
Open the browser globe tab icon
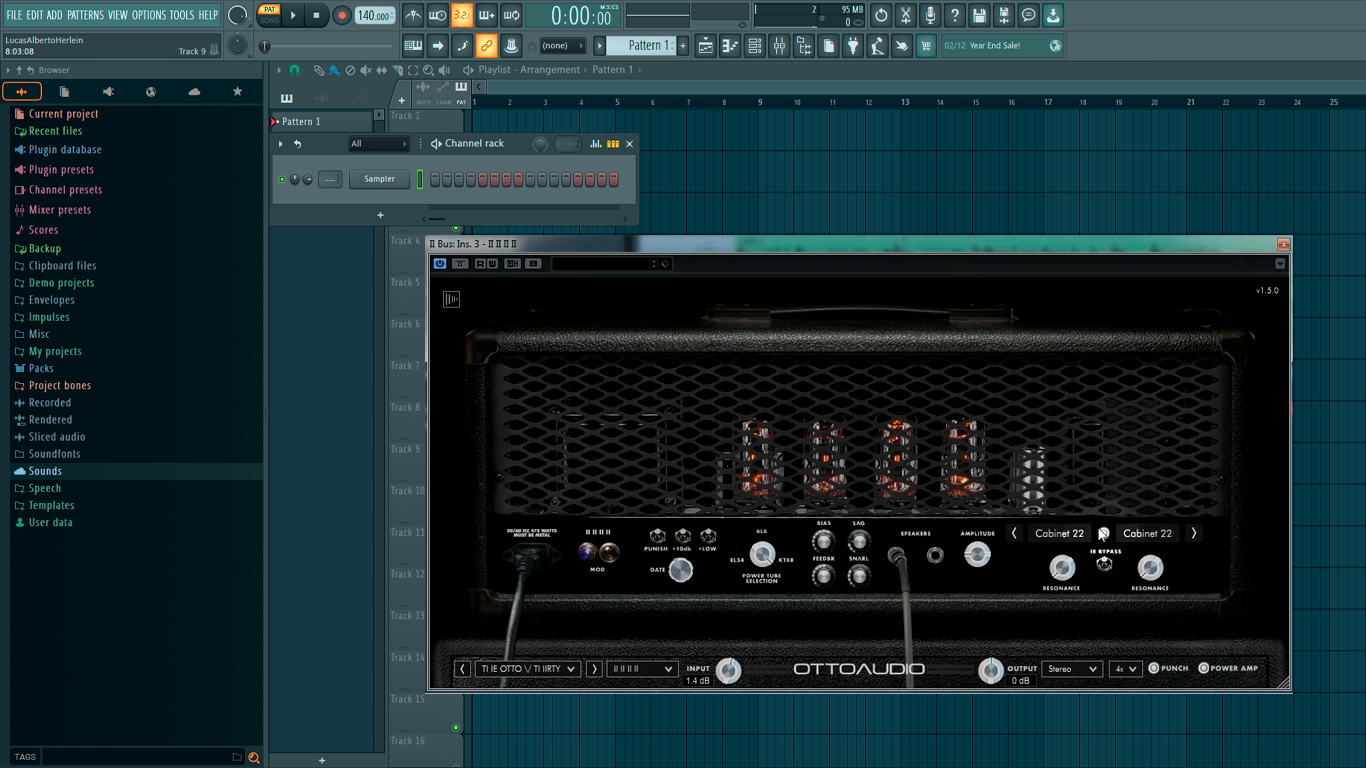pos(151,91)
